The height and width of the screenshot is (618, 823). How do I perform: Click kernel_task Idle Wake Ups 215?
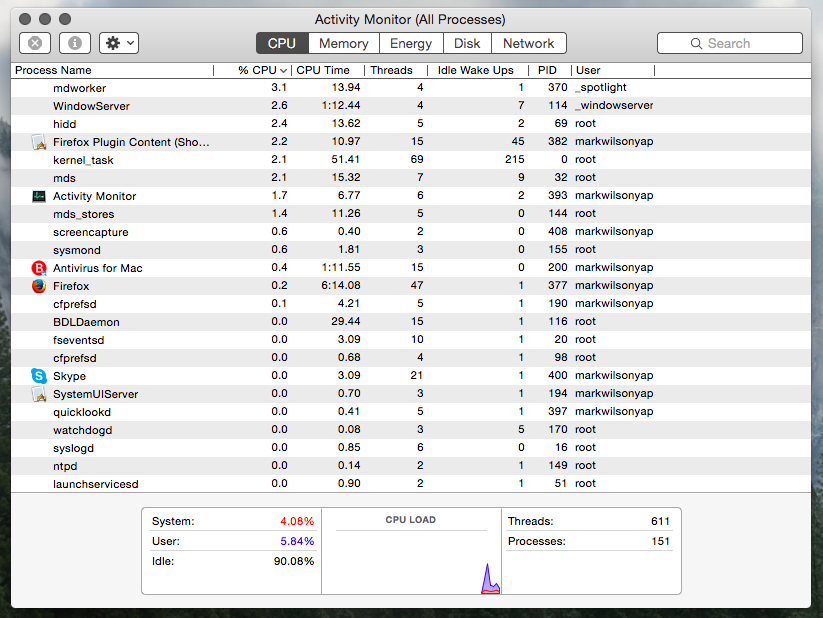tap(514, 159)
